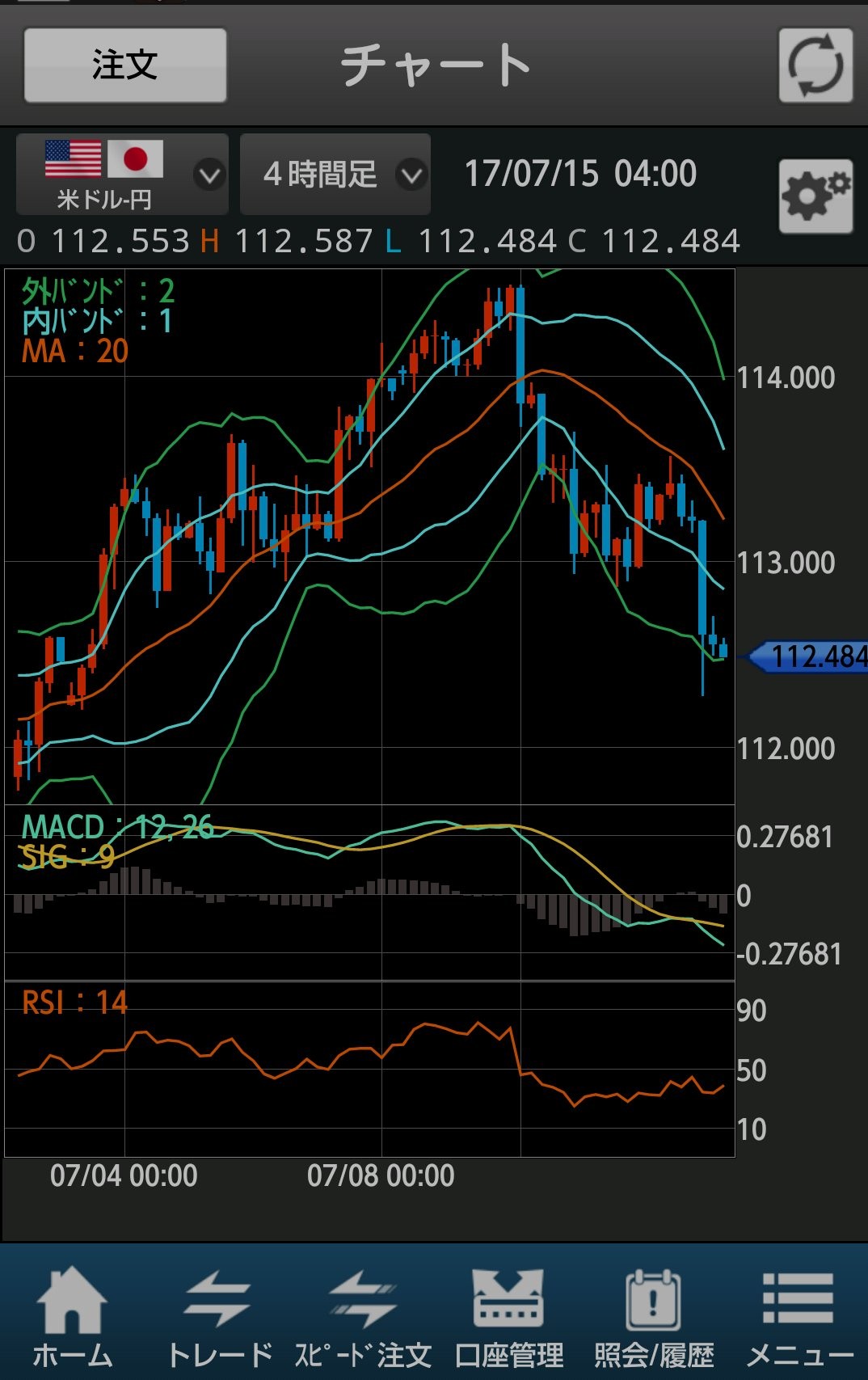Tap the RSI indicator panel
The height and width of the screenshot is (1380, 868).
point(369,1069)
